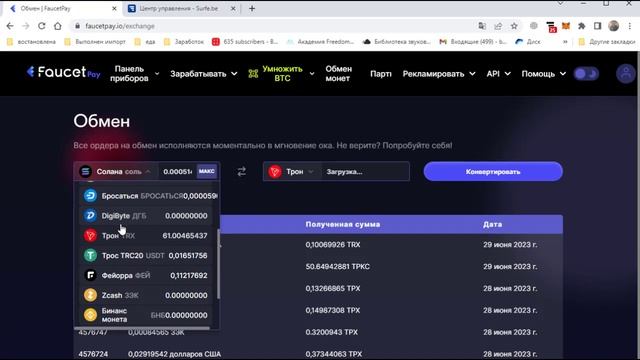640x360 pixels.
Task: Open the Party nav item
Action: [380, 74]
